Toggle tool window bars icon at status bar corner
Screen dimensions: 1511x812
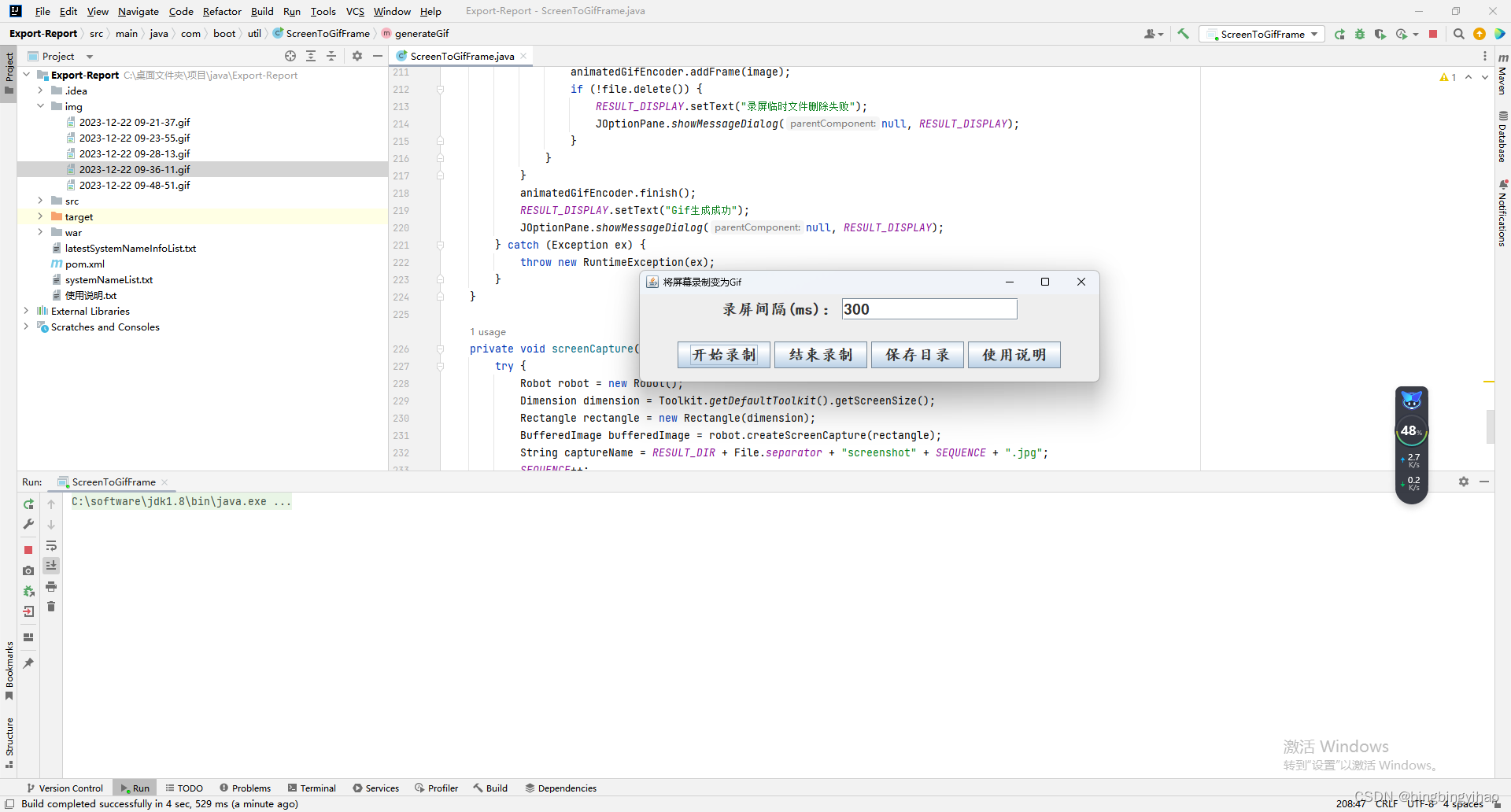(9, 803)
